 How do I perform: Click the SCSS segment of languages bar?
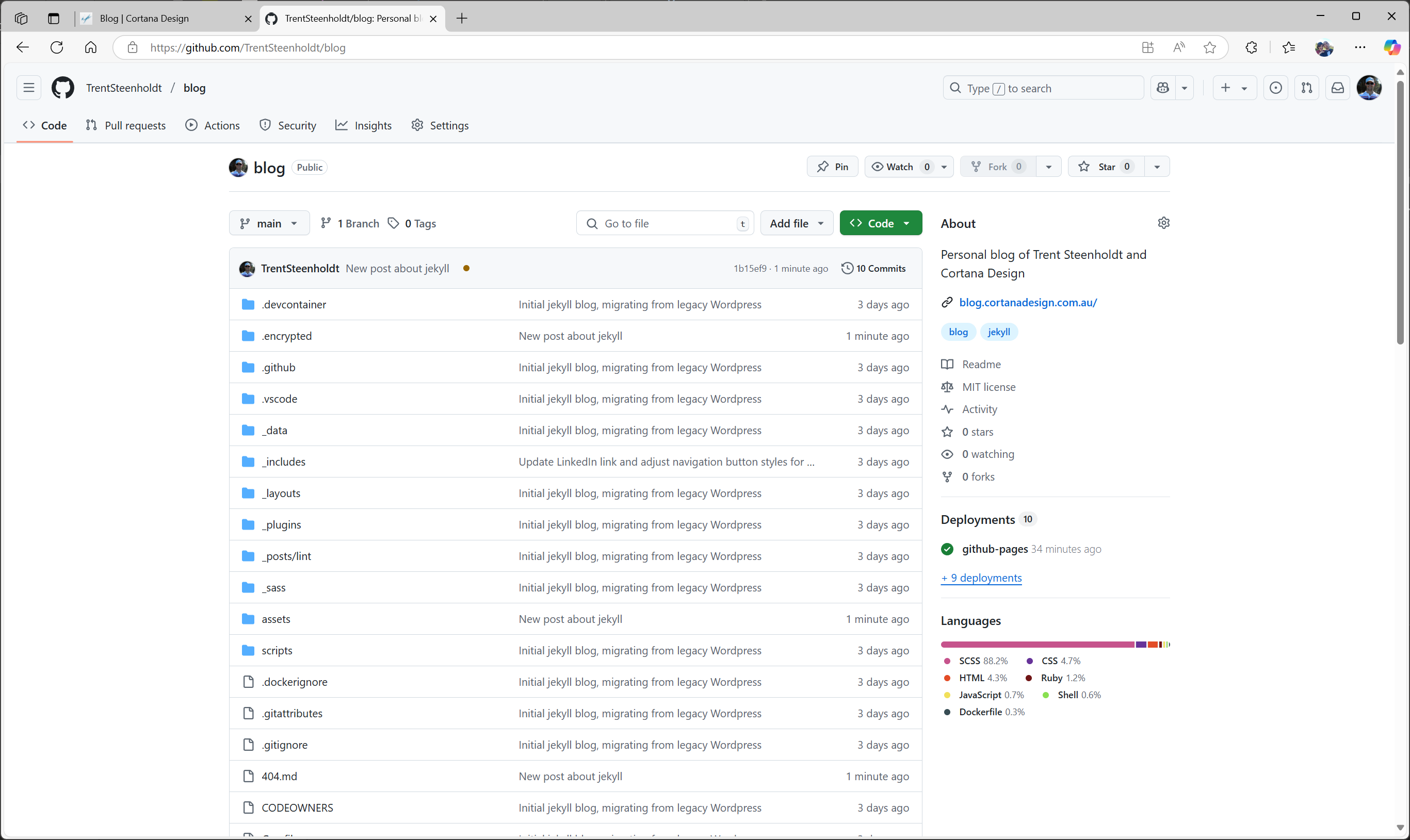1038,644
